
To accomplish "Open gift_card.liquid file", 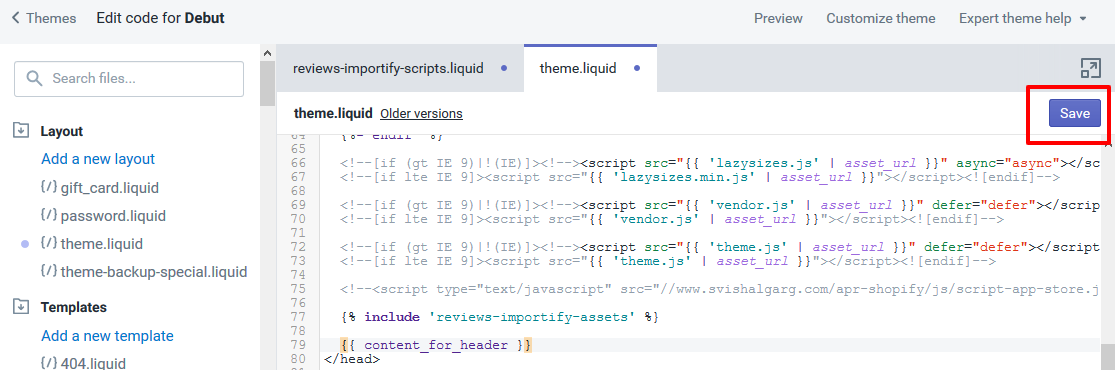I will 110,188.
